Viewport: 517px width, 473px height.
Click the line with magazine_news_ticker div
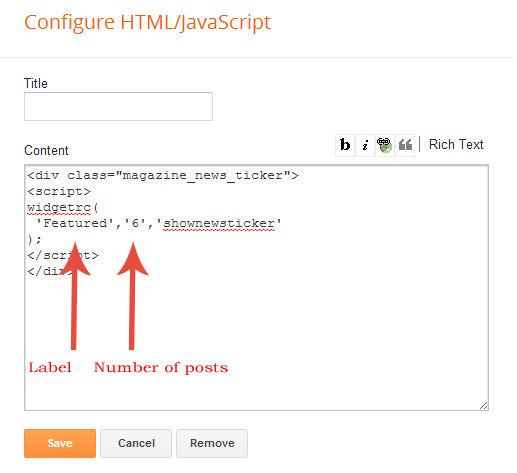163,175
